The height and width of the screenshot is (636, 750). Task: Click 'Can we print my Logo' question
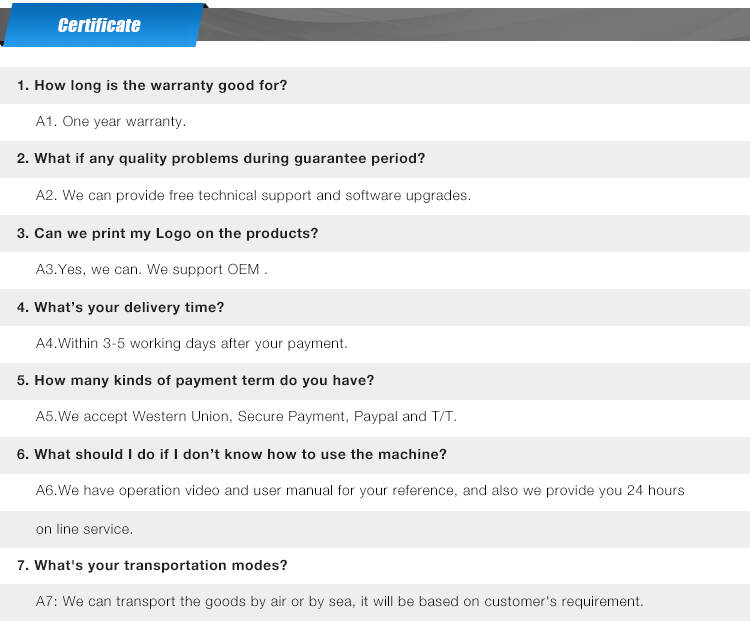[167, 233]
